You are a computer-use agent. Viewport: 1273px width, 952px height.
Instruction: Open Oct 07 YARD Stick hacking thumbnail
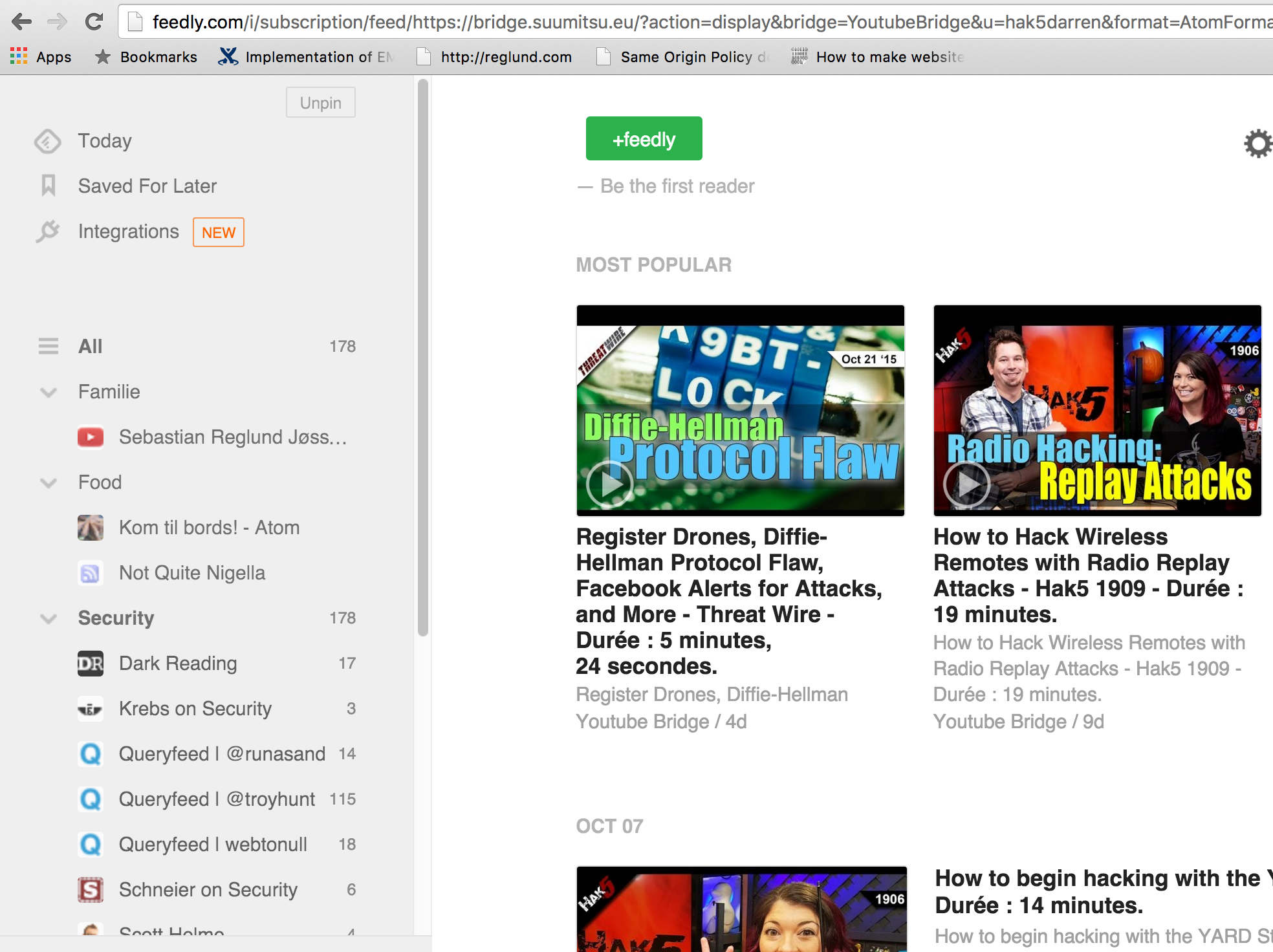[x=742, y=909]
